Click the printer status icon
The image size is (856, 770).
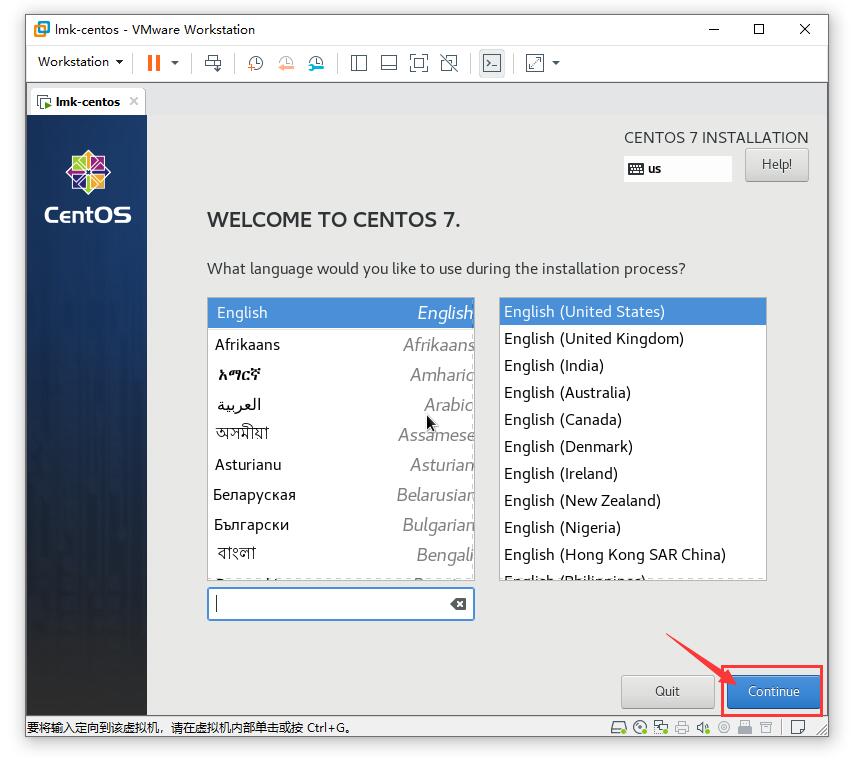[682, 727]
